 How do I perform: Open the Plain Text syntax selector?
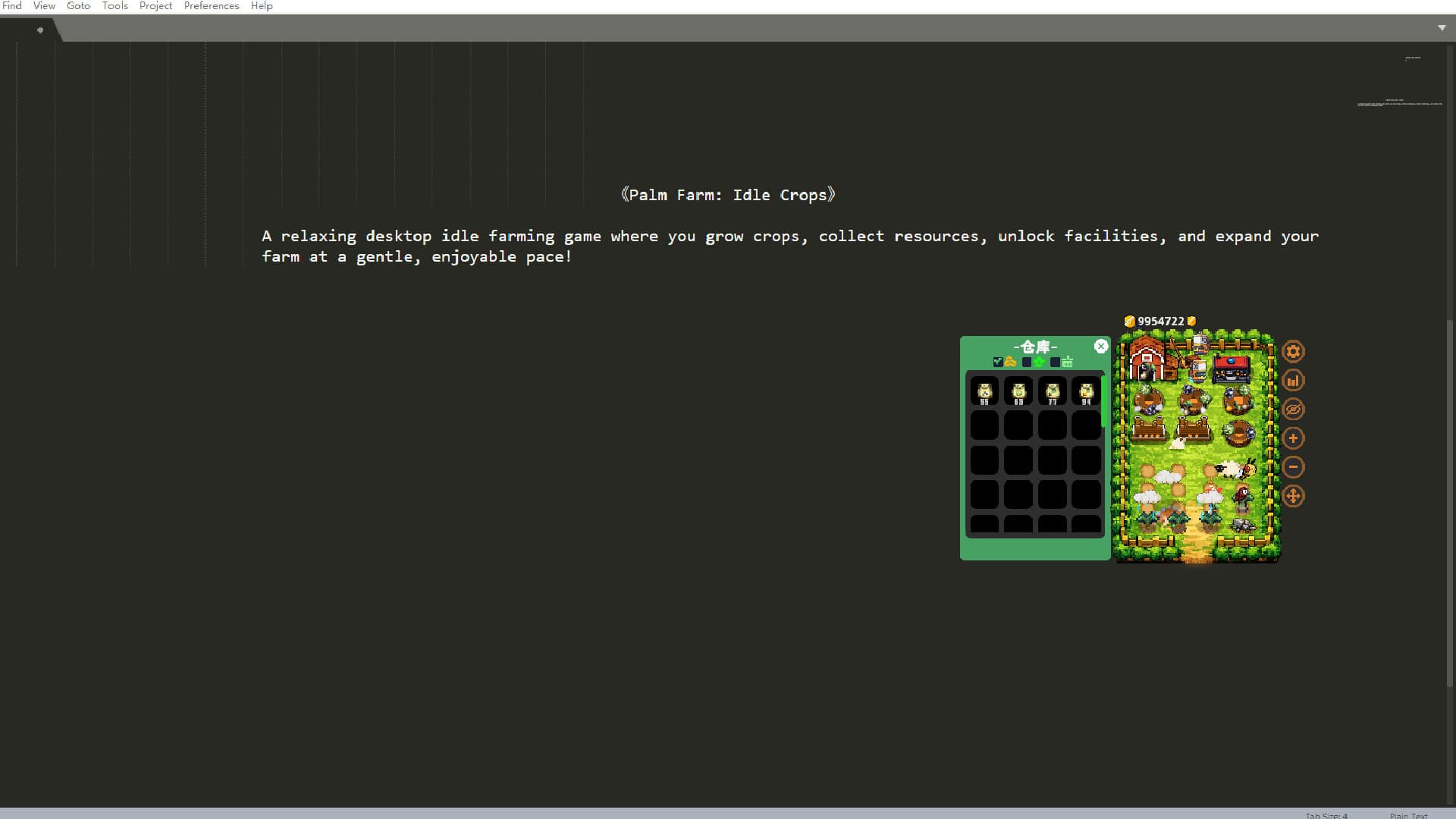coord(1407,814)
